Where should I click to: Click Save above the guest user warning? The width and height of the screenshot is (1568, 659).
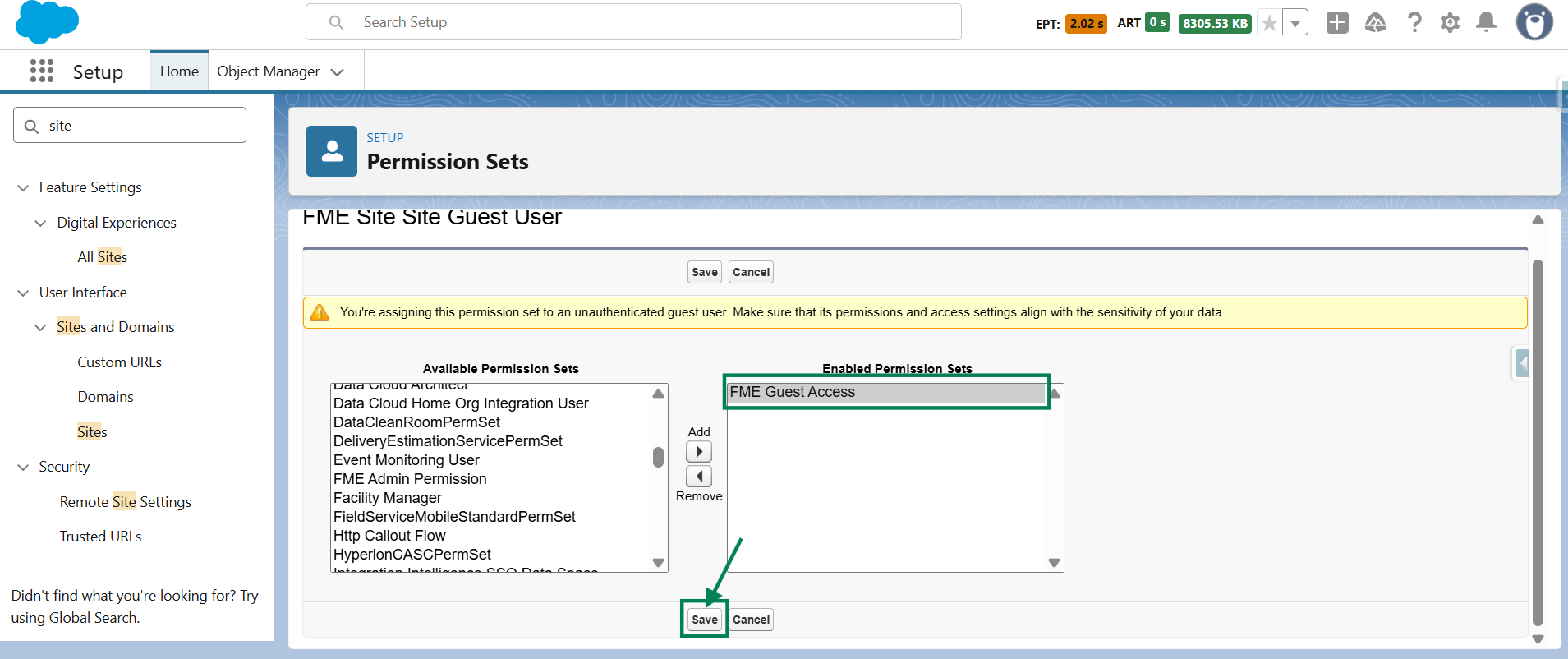point(705,272)
